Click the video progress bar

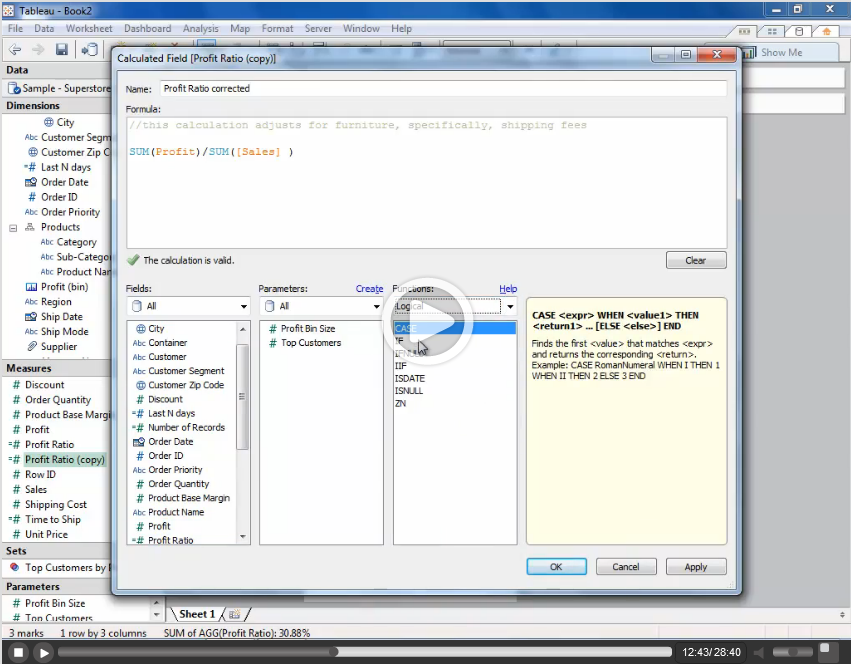coord(360,652)
